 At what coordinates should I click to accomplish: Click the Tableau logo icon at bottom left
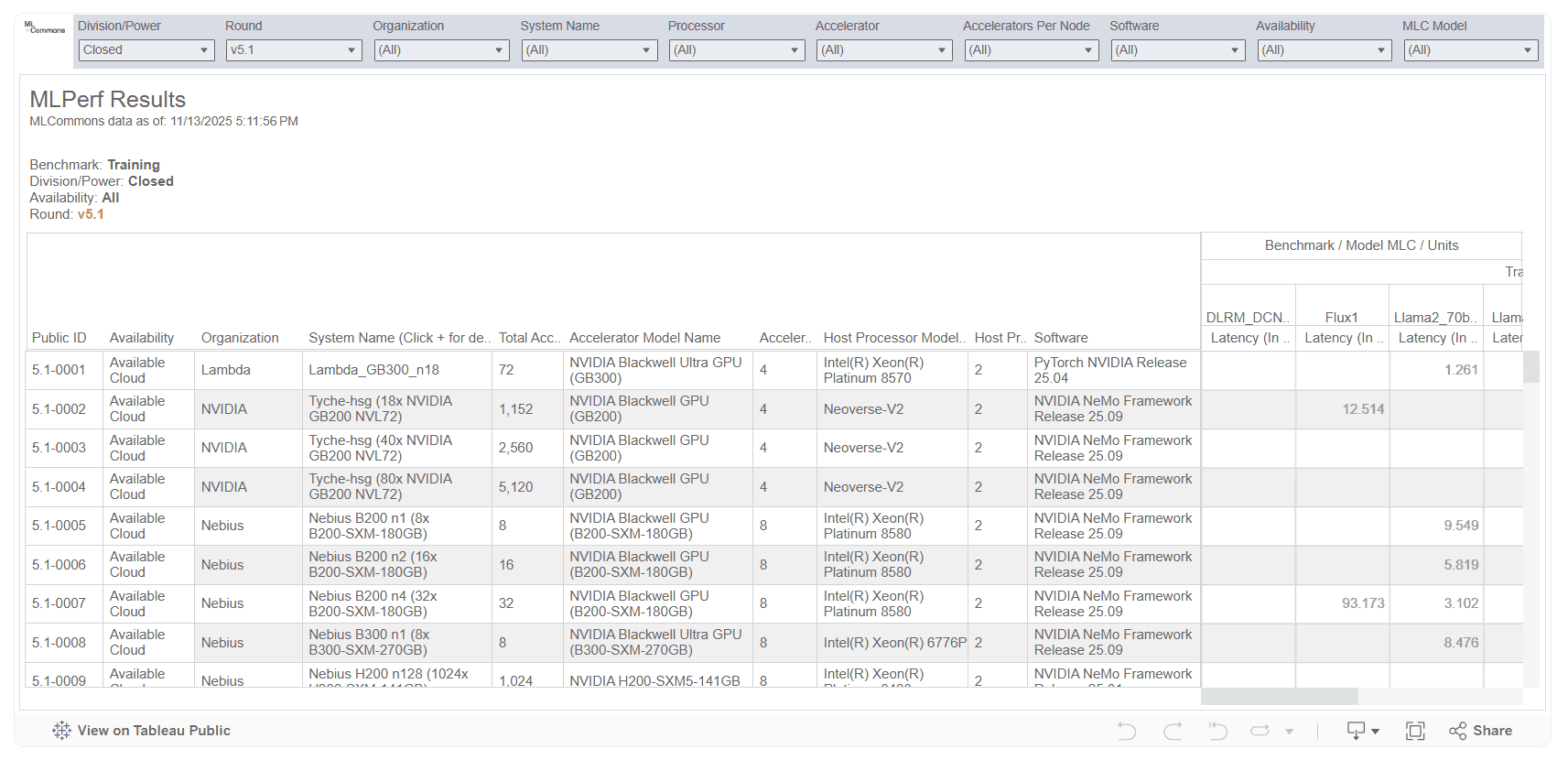point(61,731)
